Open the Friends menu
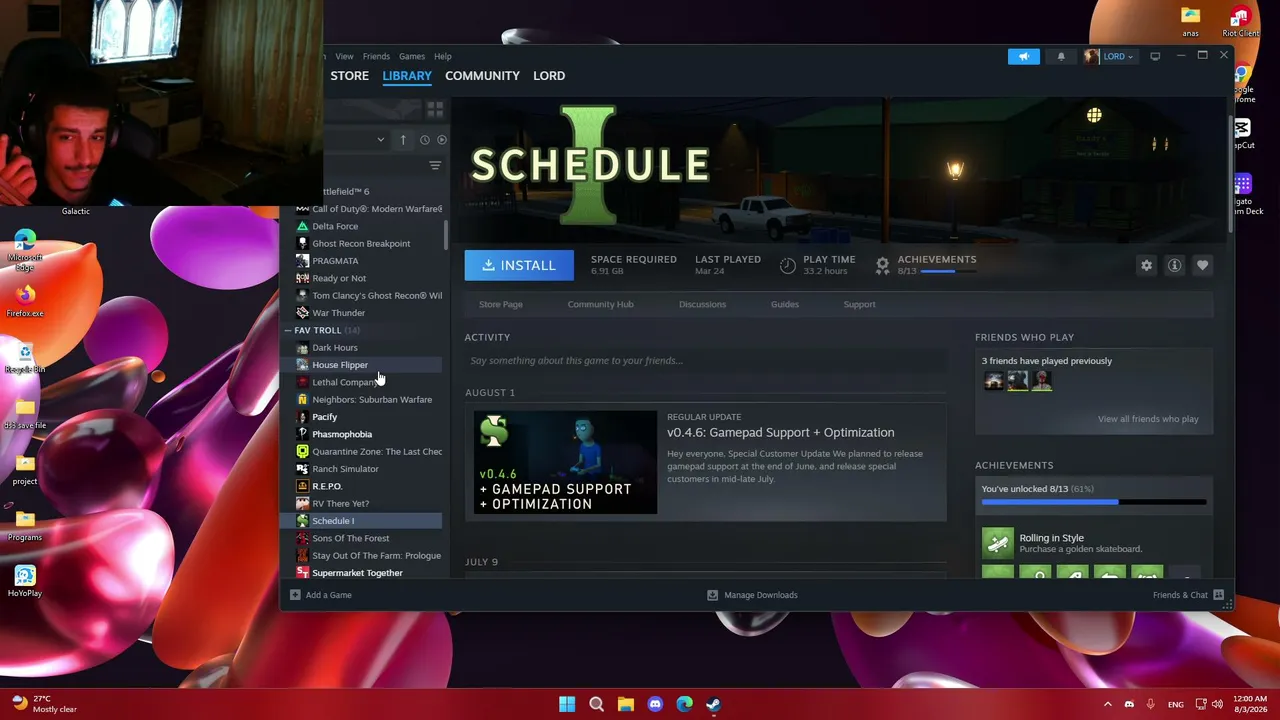The width and height of the screenshot is (1280, 720). 376,56
